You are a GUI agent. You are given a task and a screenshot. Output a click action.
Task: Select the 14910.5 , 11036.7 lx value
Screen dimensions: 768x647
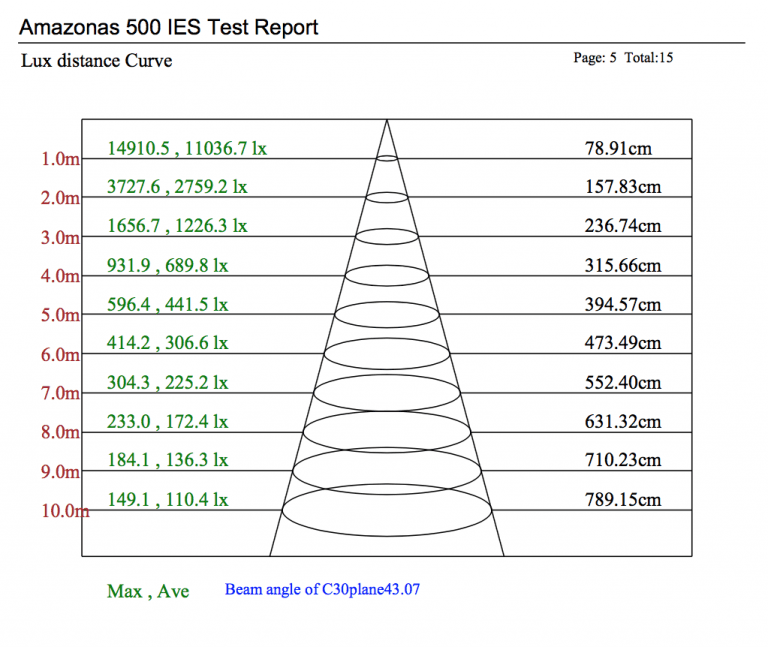[x=187, y=148]
